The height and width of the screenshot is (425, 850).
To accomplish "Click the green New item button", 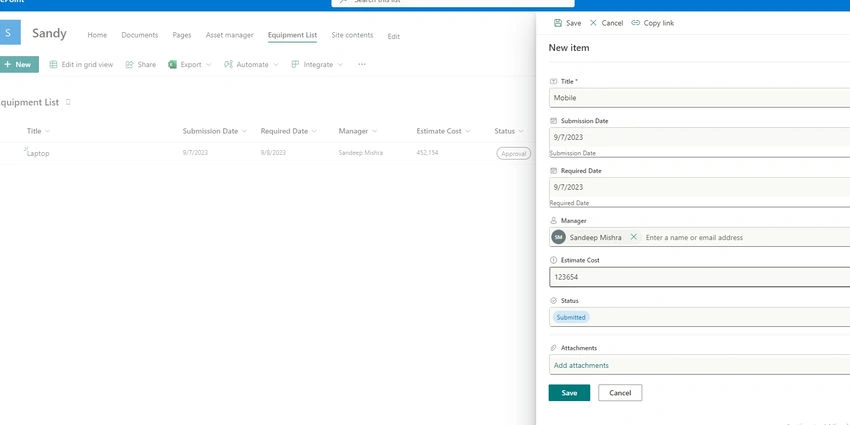I will (x=18, y=65).
